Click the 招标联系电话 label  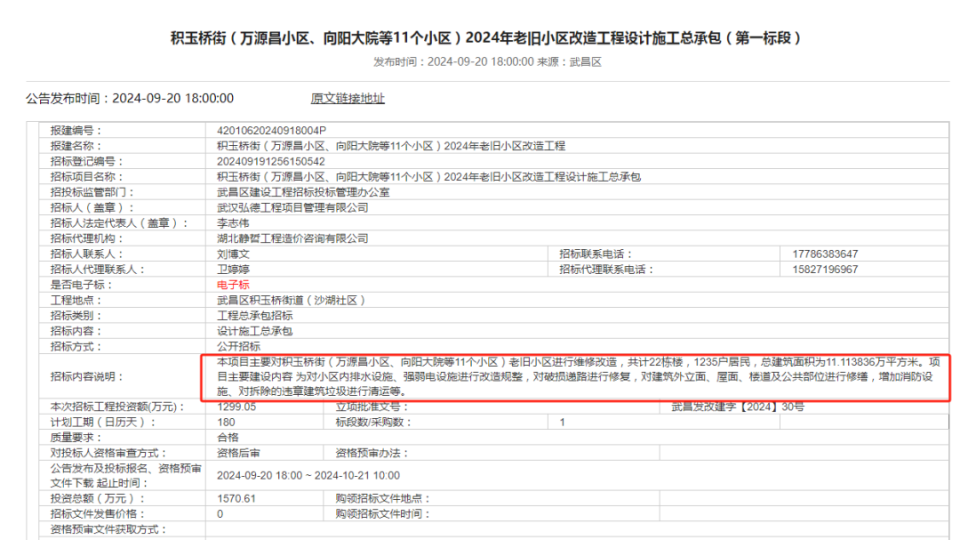(x=595, y=254)
